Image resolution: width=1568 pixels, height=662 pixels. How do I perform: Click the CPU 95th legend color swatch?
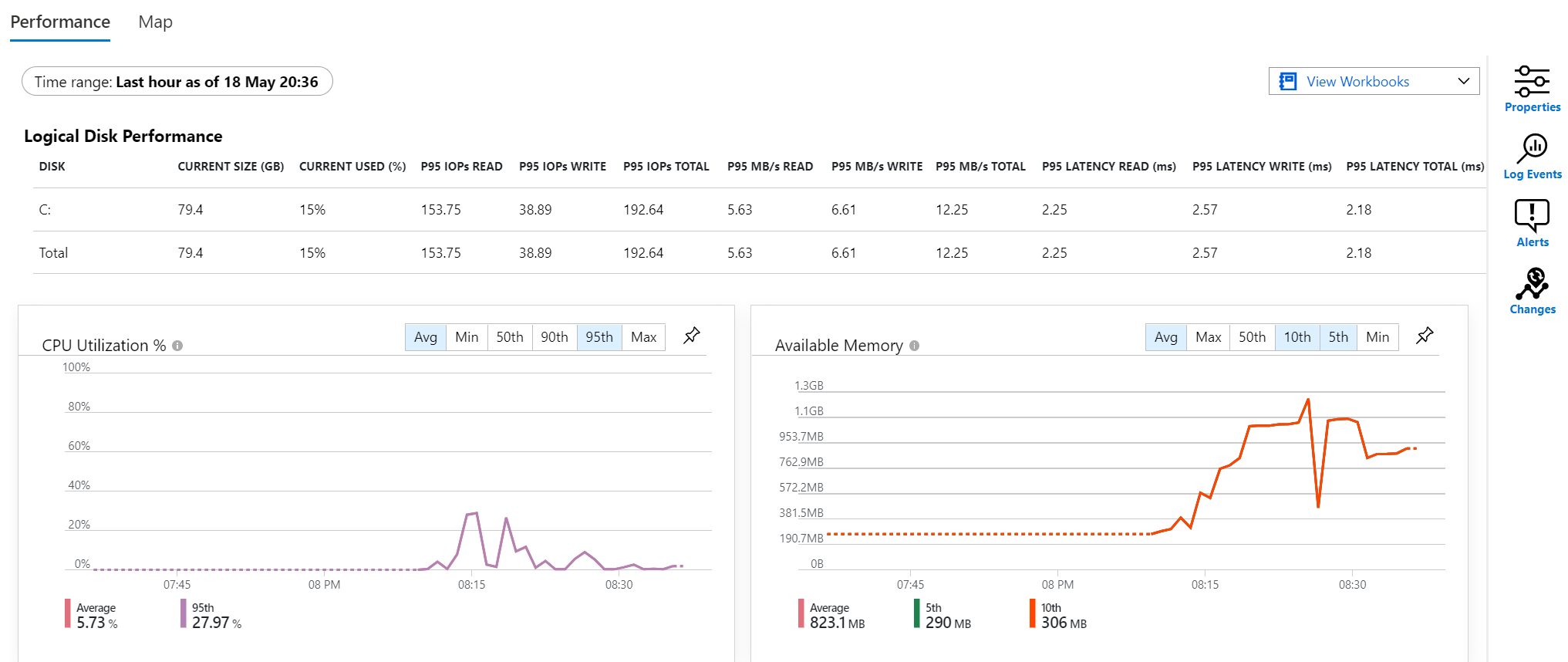pyautogui.click(x=184, y=614)
